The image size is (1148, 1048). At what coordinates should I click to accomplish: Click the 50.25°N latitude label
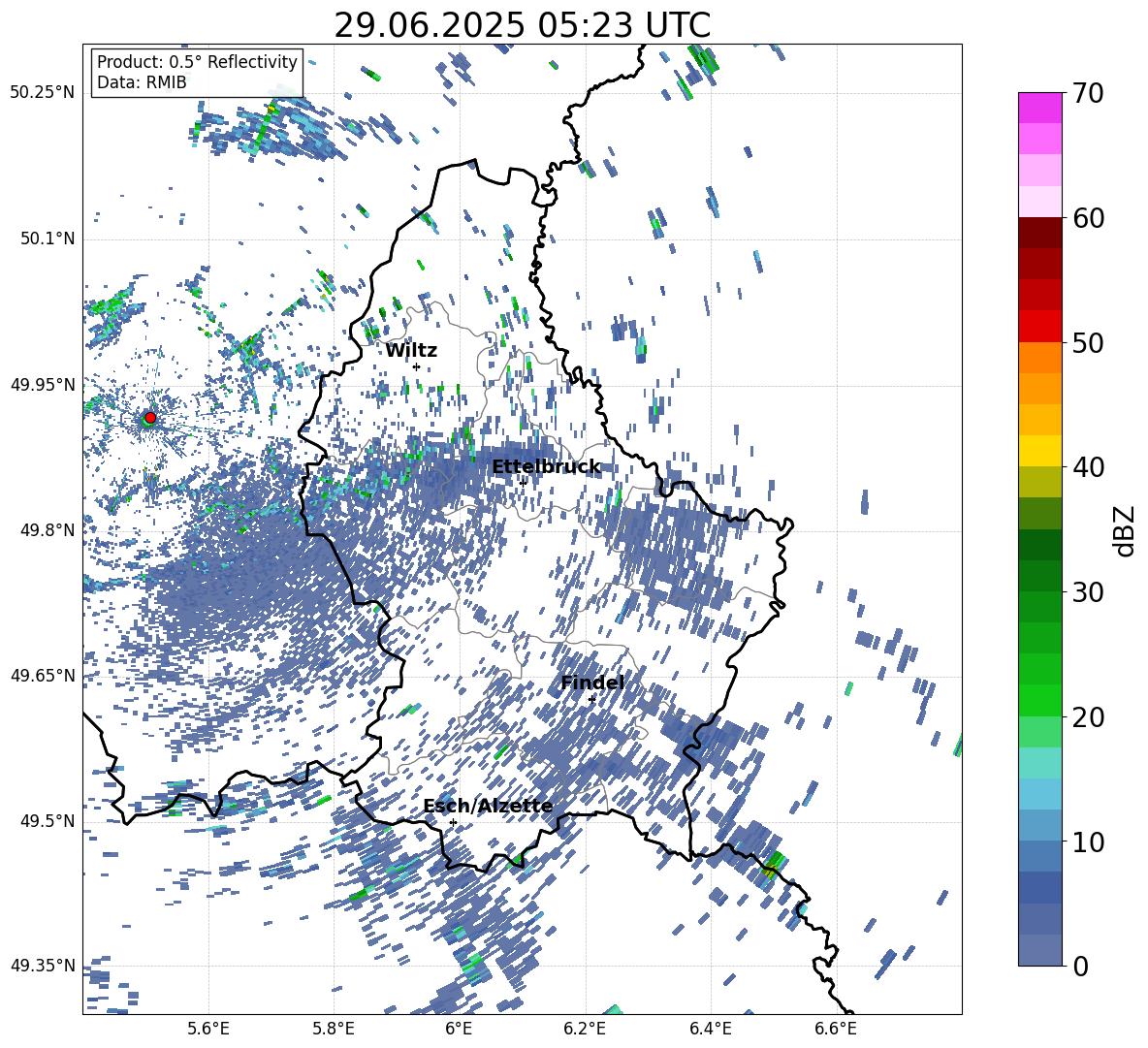pos(43,93)
